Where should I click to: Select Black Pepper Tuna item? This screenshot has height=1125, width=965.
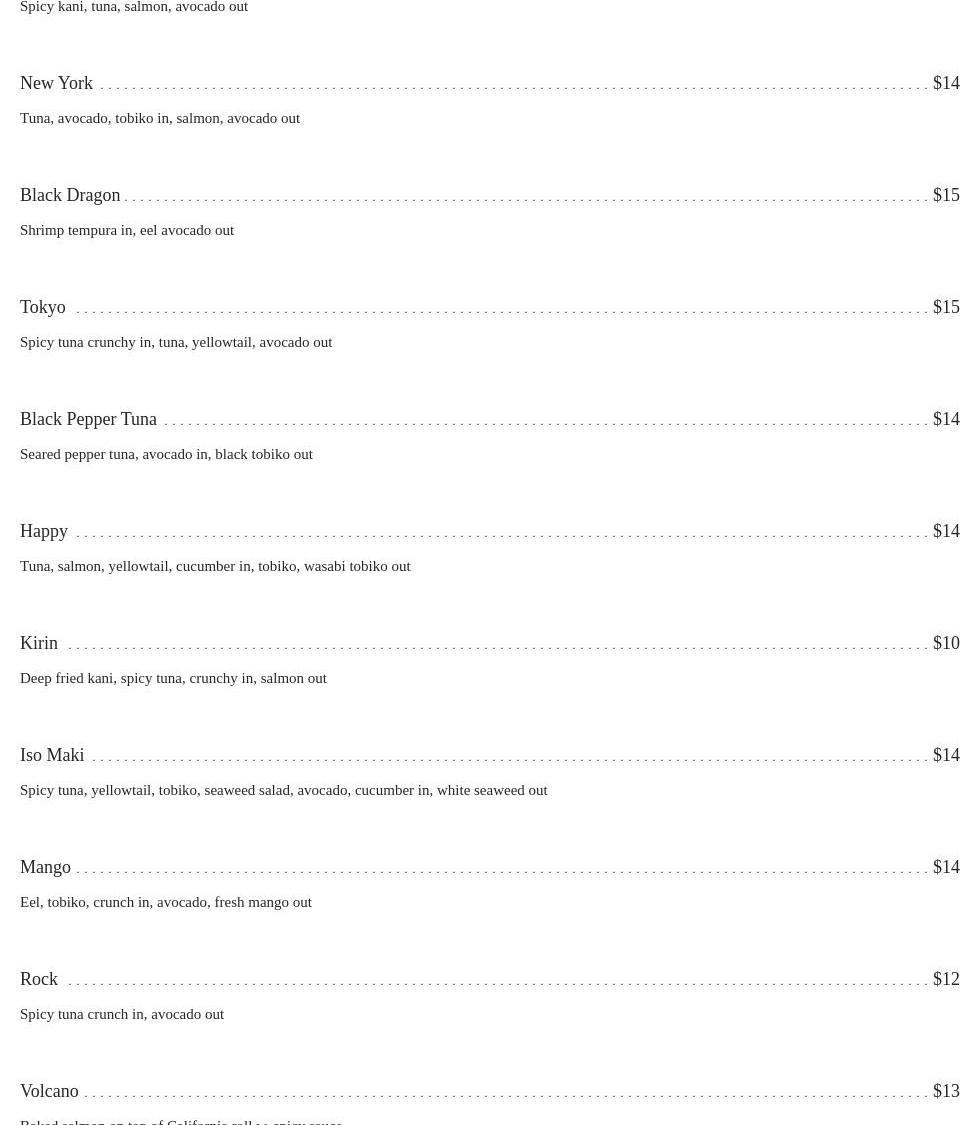click(88, 419)
